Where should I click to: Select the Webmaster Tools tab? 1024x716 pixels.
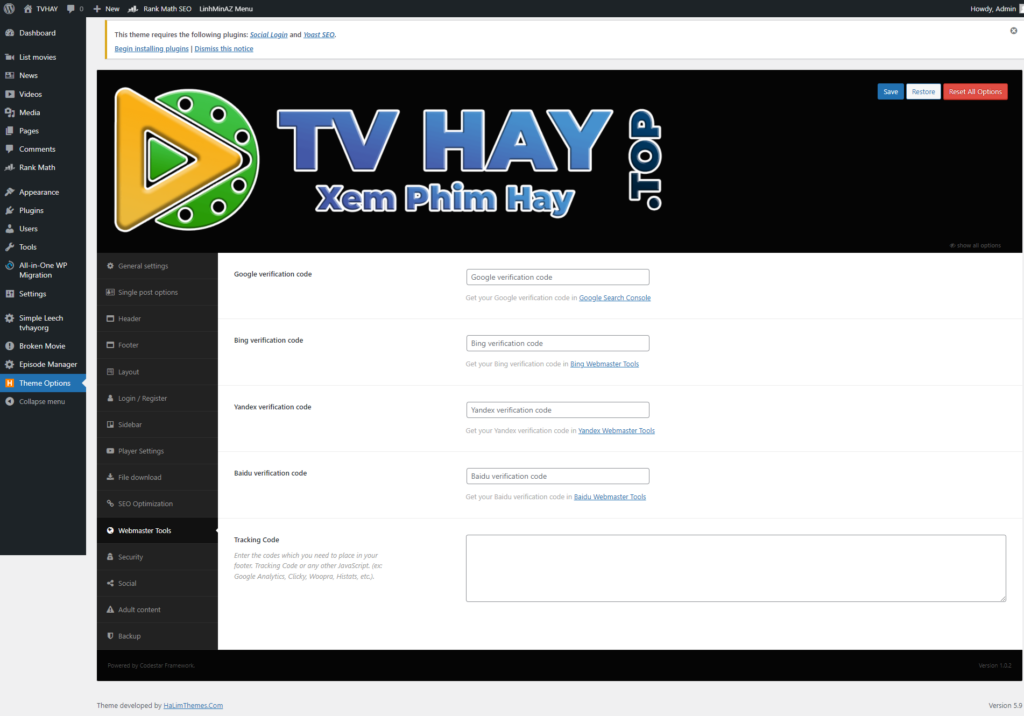157,530
